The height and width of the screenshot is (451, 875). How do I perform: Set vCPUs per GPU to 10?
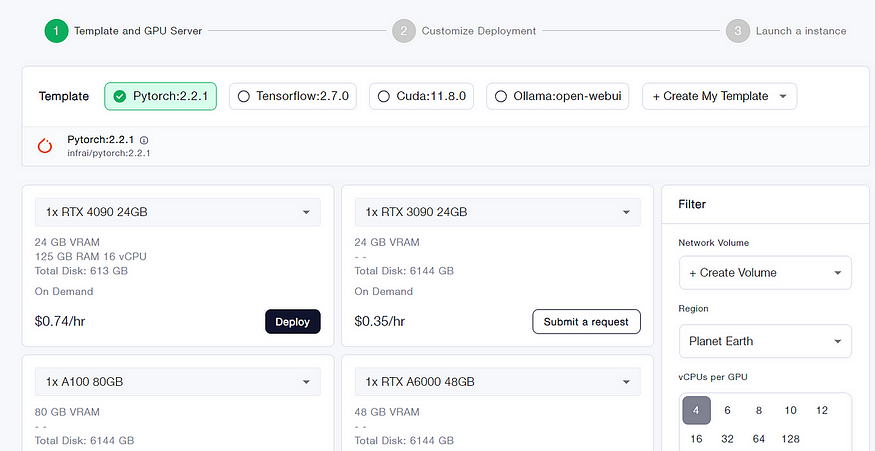(x=790, y=410)
